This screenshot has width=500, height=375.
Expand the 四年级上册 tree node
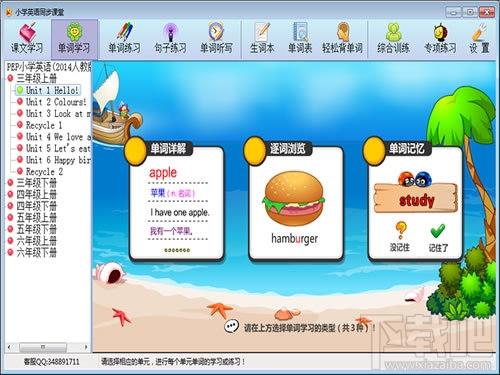click(x=36, y=194)
